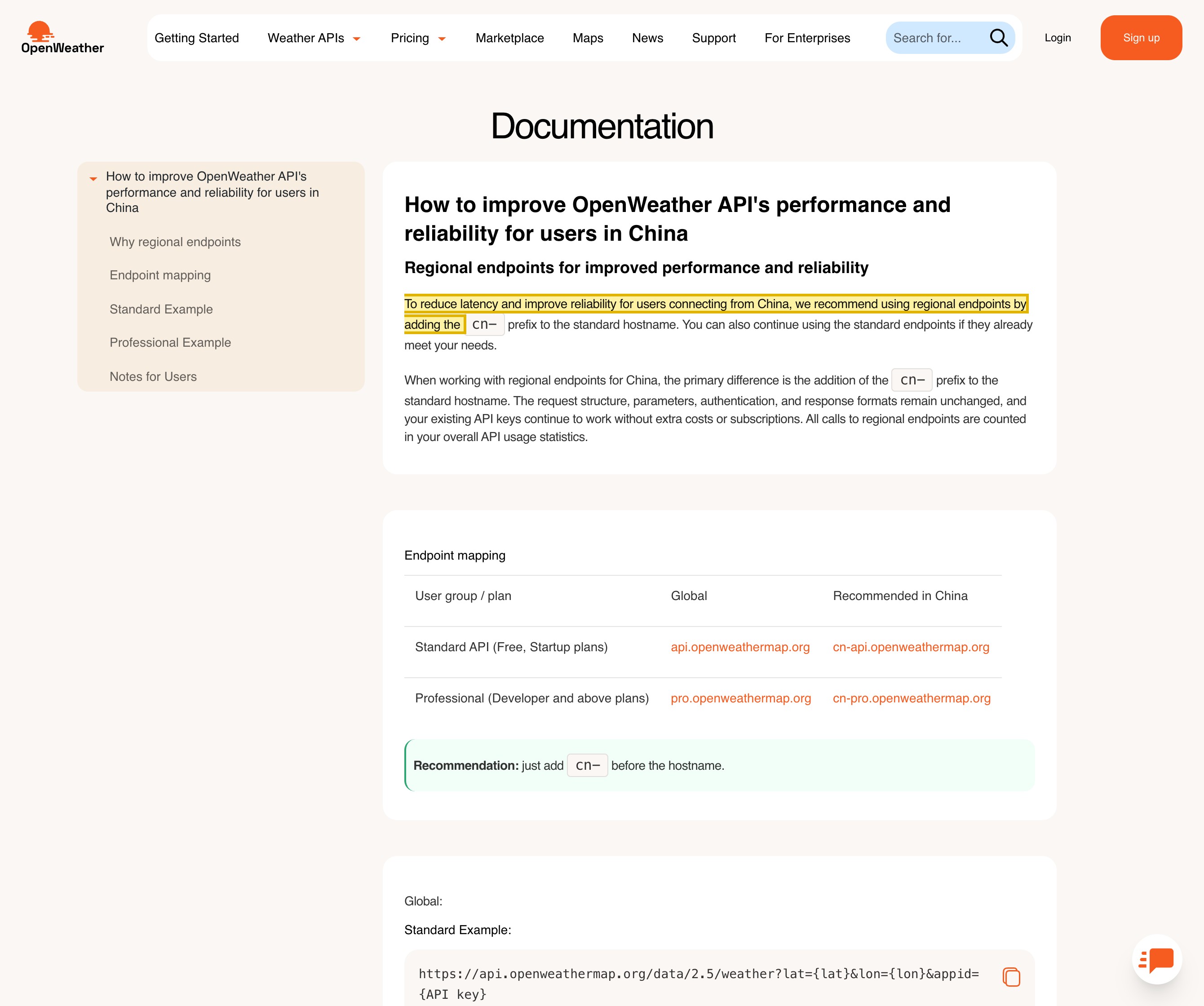Open For Enterprises nav item
This screenshot has height=1006, width=1204.
[x=807, y=38]
